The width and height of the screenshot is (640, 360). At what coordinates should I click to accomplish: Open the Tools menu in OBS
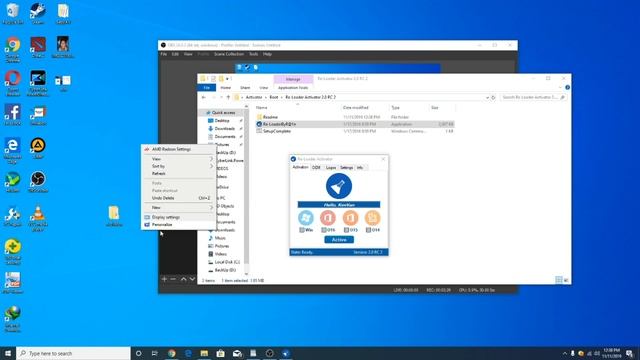[253, 54]
